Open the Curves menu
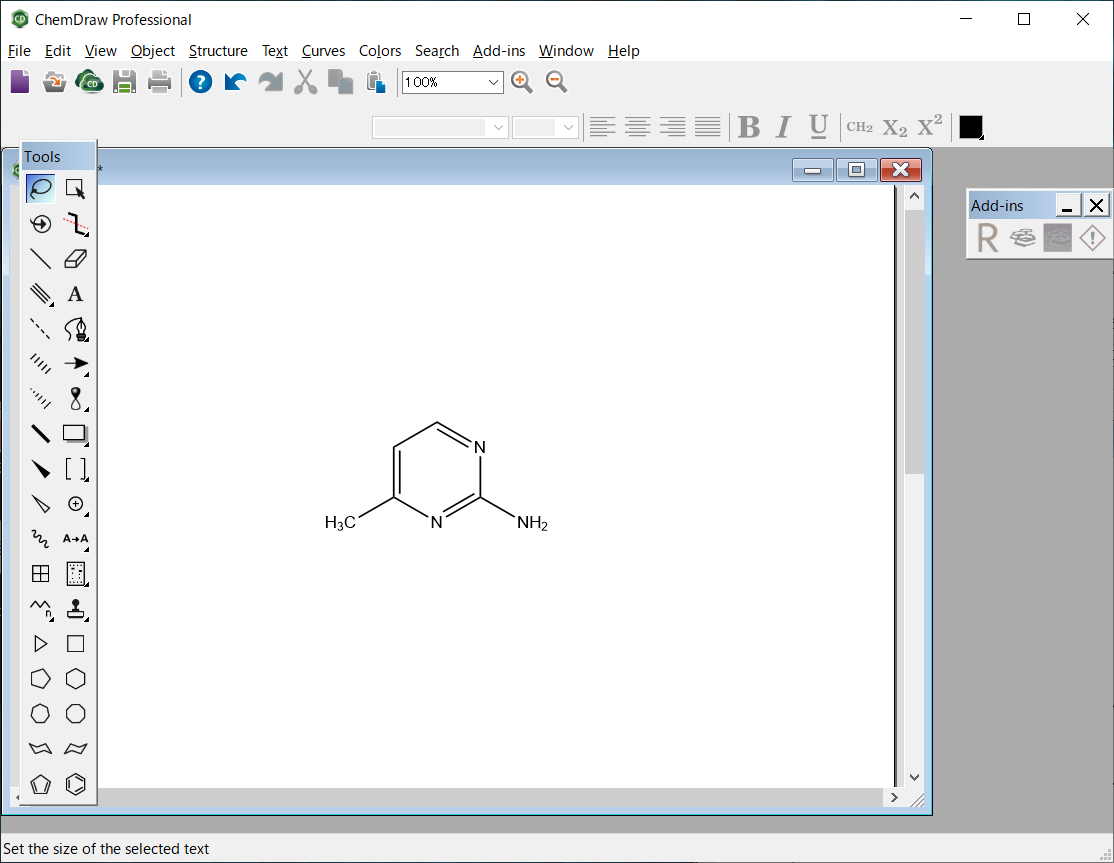1114x863 pixels. coord(323,51)
